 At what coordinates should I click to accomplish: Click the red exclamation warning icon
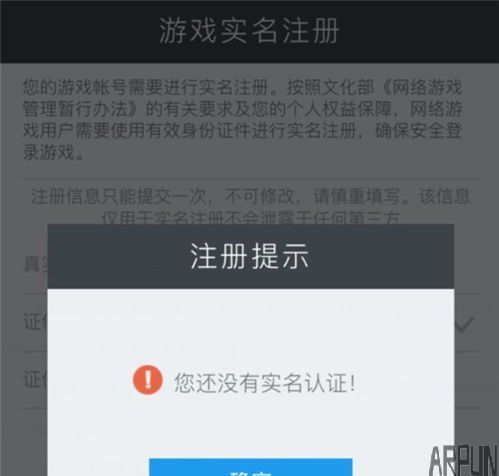(x=148, y=380)
